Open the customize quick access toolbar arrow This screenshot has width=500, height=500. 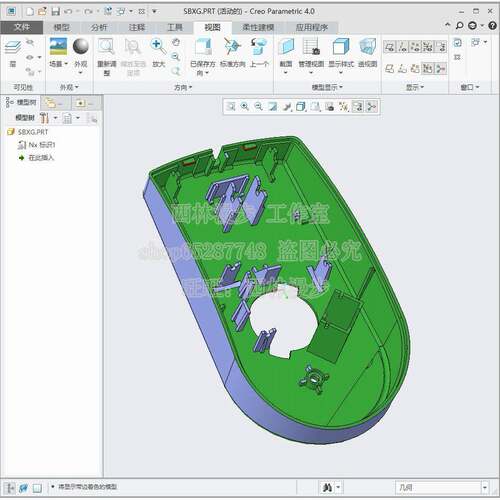154,12
